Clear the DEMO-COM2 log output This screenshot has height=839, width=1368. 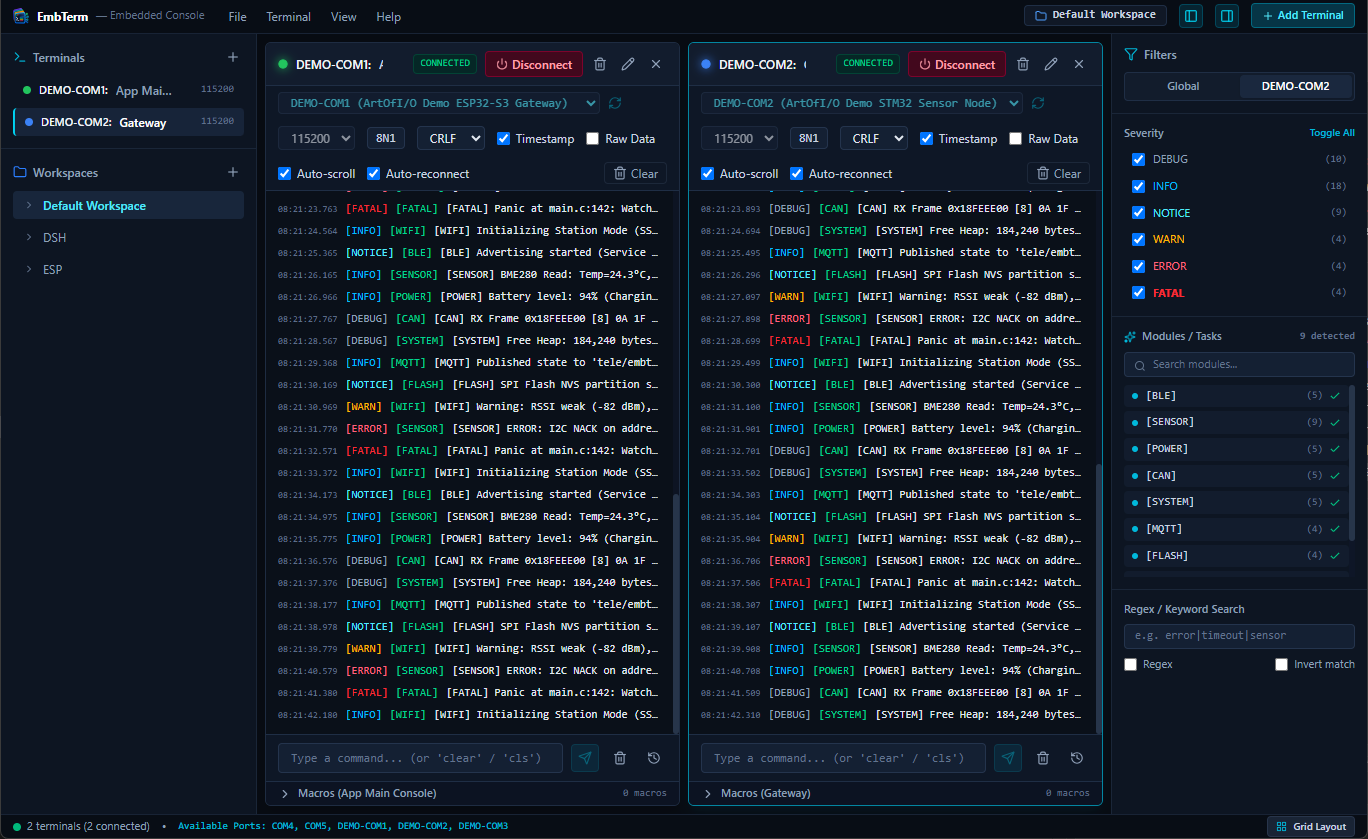(1058, 173)
